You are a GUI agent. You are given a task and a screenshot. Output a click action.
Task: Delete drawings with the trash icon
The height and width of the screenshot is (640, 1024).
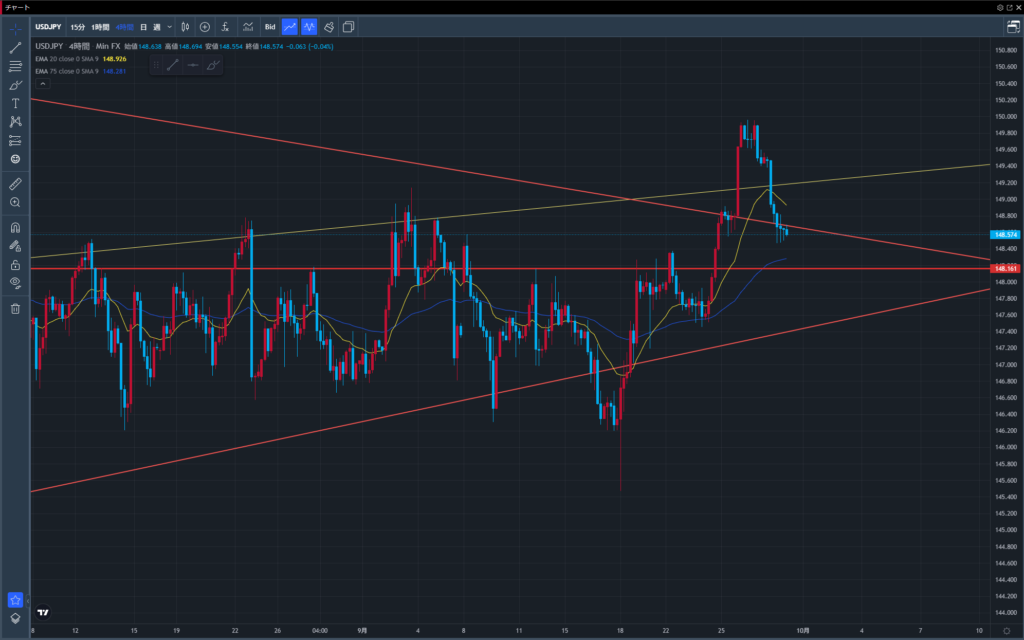[15, 309]
